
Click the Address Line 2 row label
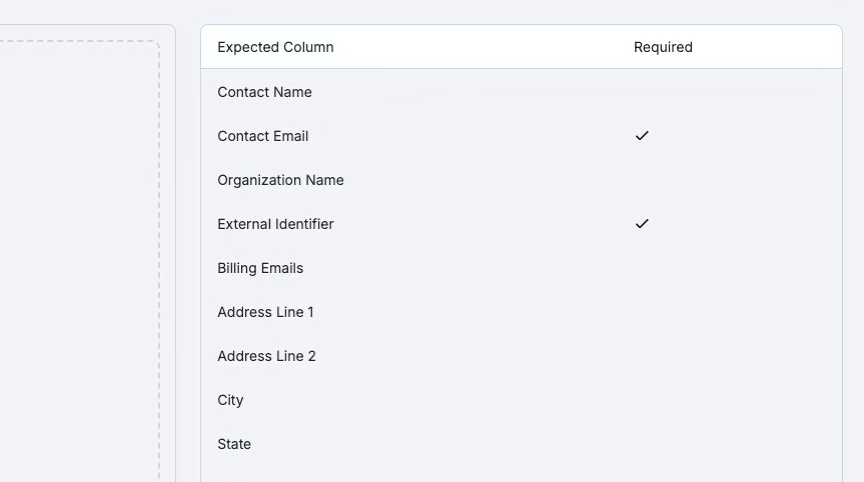(x=266, y=356)
